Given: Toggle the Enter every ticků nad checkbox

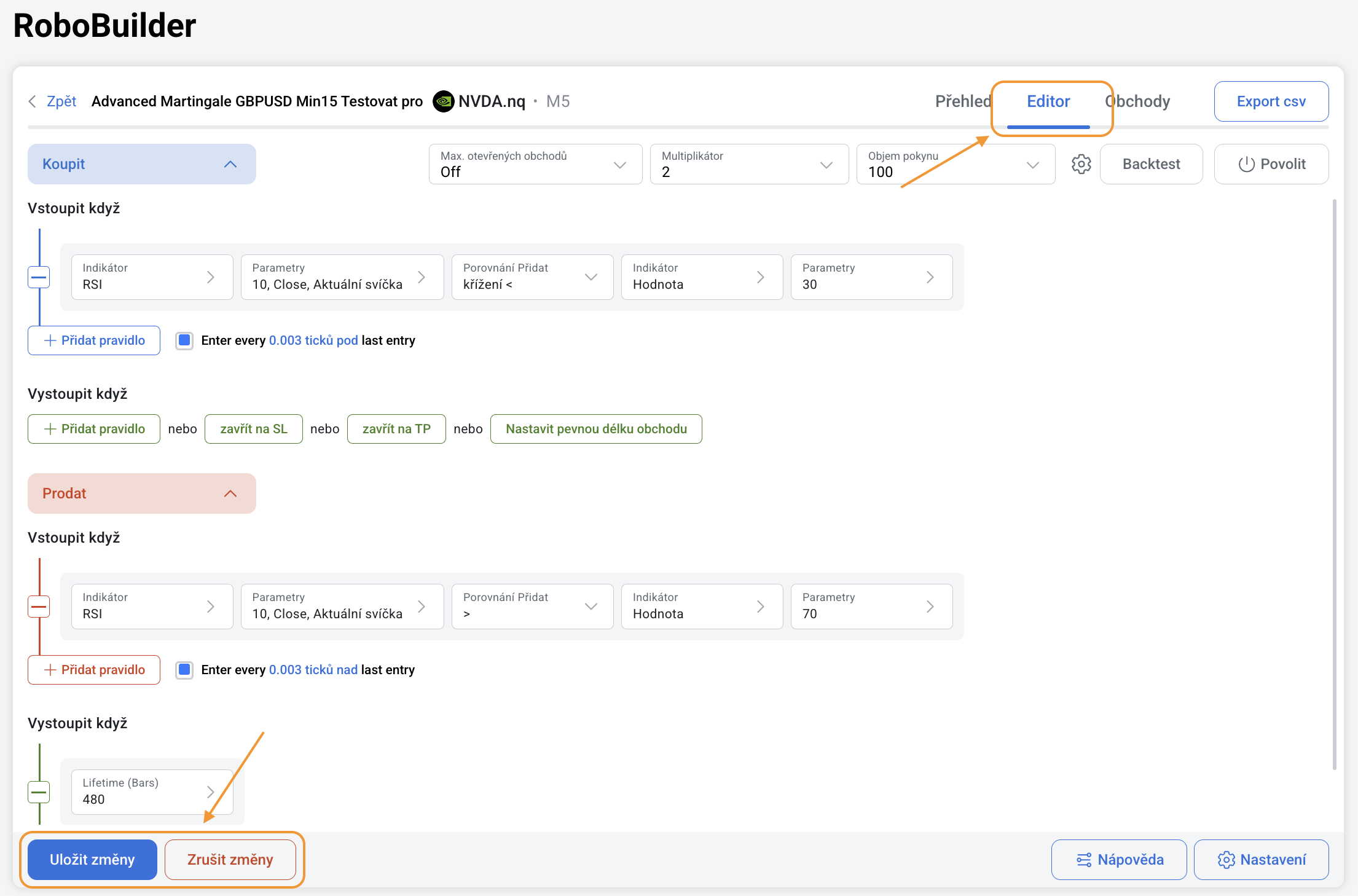Looking at the screenshot, I should [x=184, y=670].
